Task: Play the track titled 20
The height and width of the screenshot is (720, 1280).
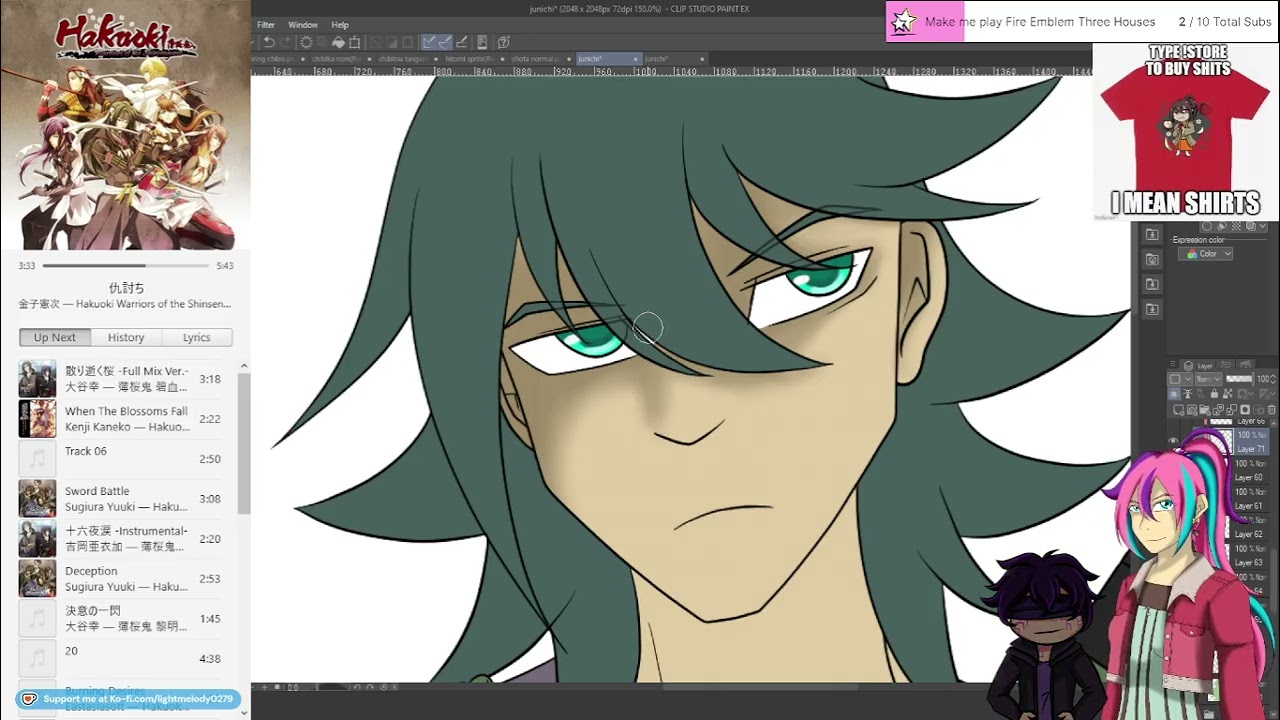Action: click(126, 659)
